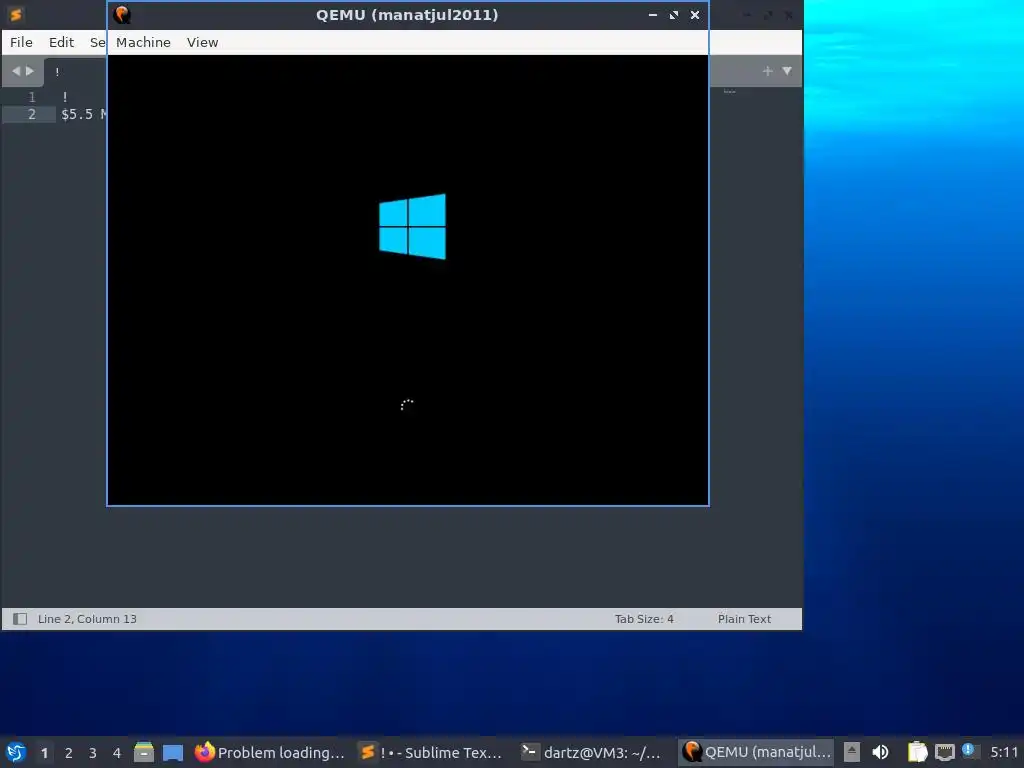This screenshot has height=768, width=1024.
Task: Add a new tab with the plus icon
Action: click(767, 71)
